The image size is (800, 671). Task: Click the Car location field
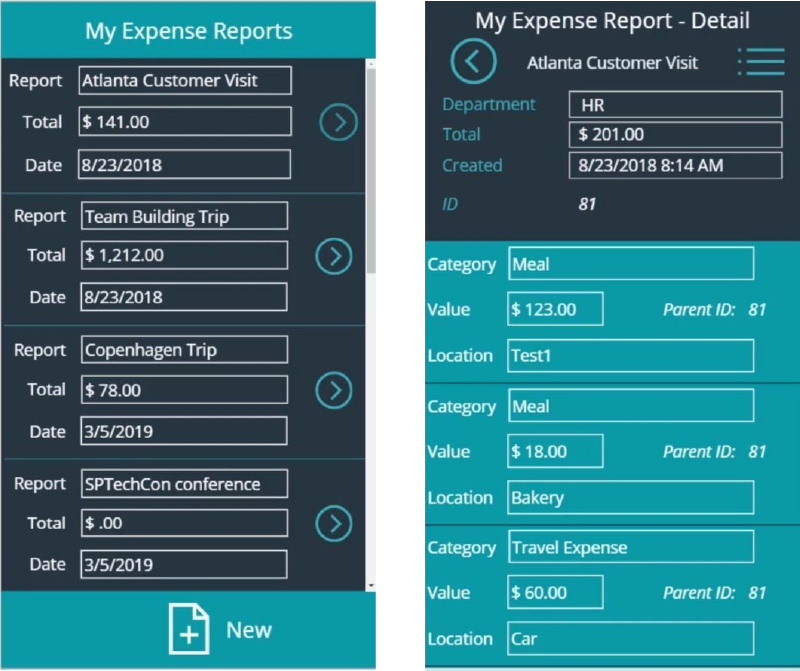(x=631, y=639)
